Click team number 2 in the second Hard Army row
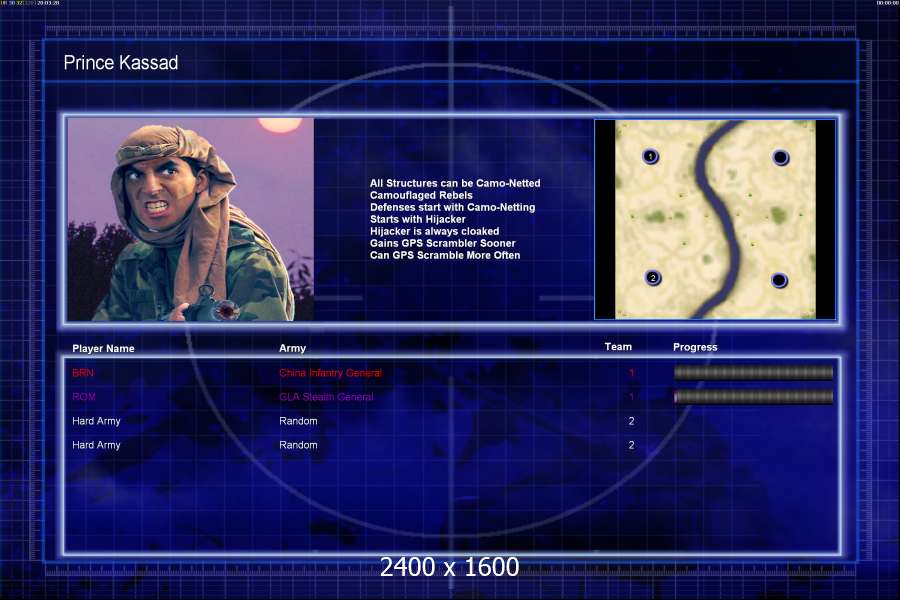This screenshot has height=600, width=900. [631, 445]
